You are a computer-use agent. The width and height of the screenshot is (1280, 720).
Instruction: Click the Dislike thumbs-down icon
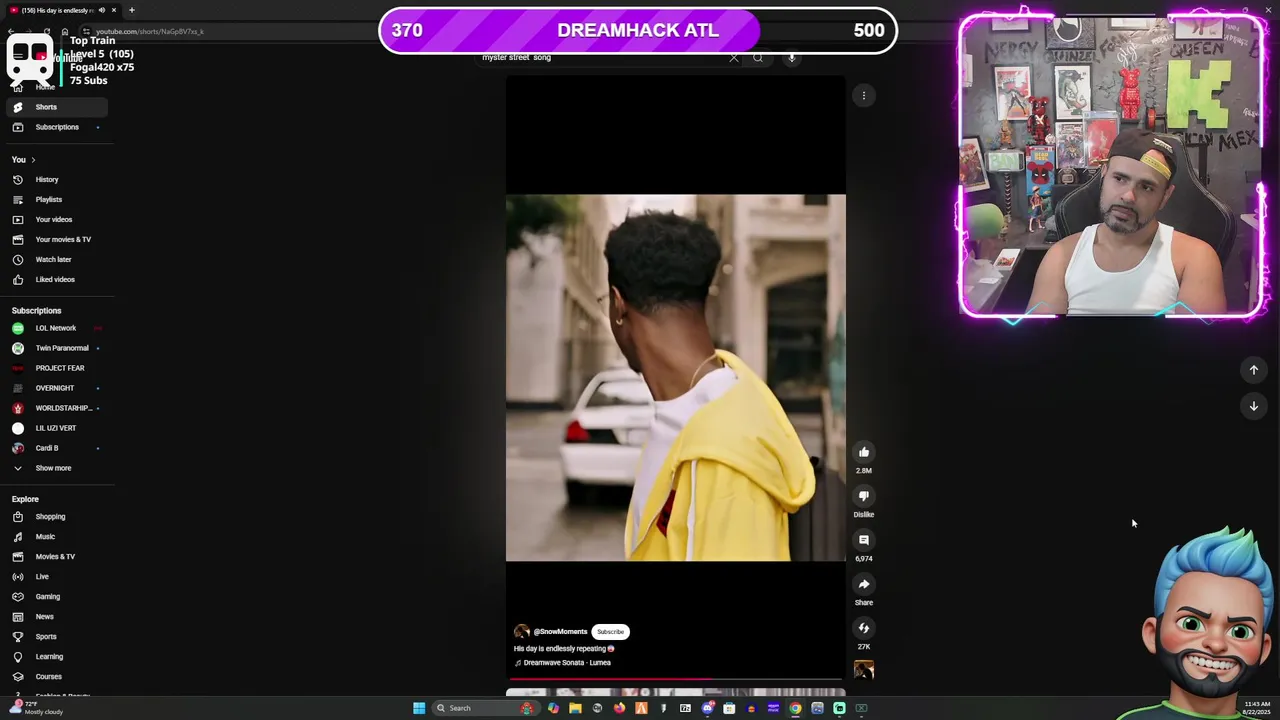864,496
